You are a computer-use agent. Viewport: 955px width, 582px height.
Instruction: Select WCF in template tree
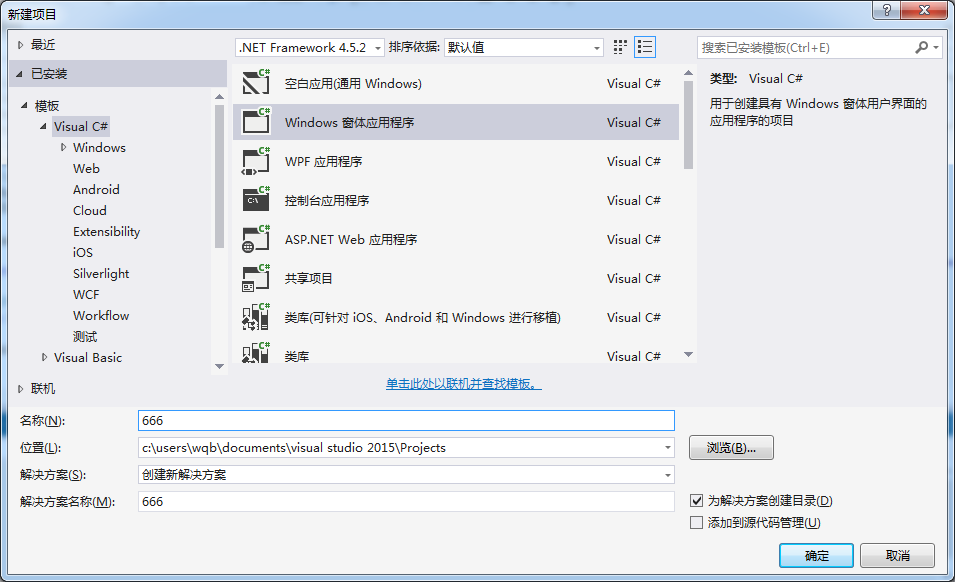tap(86, 295)
